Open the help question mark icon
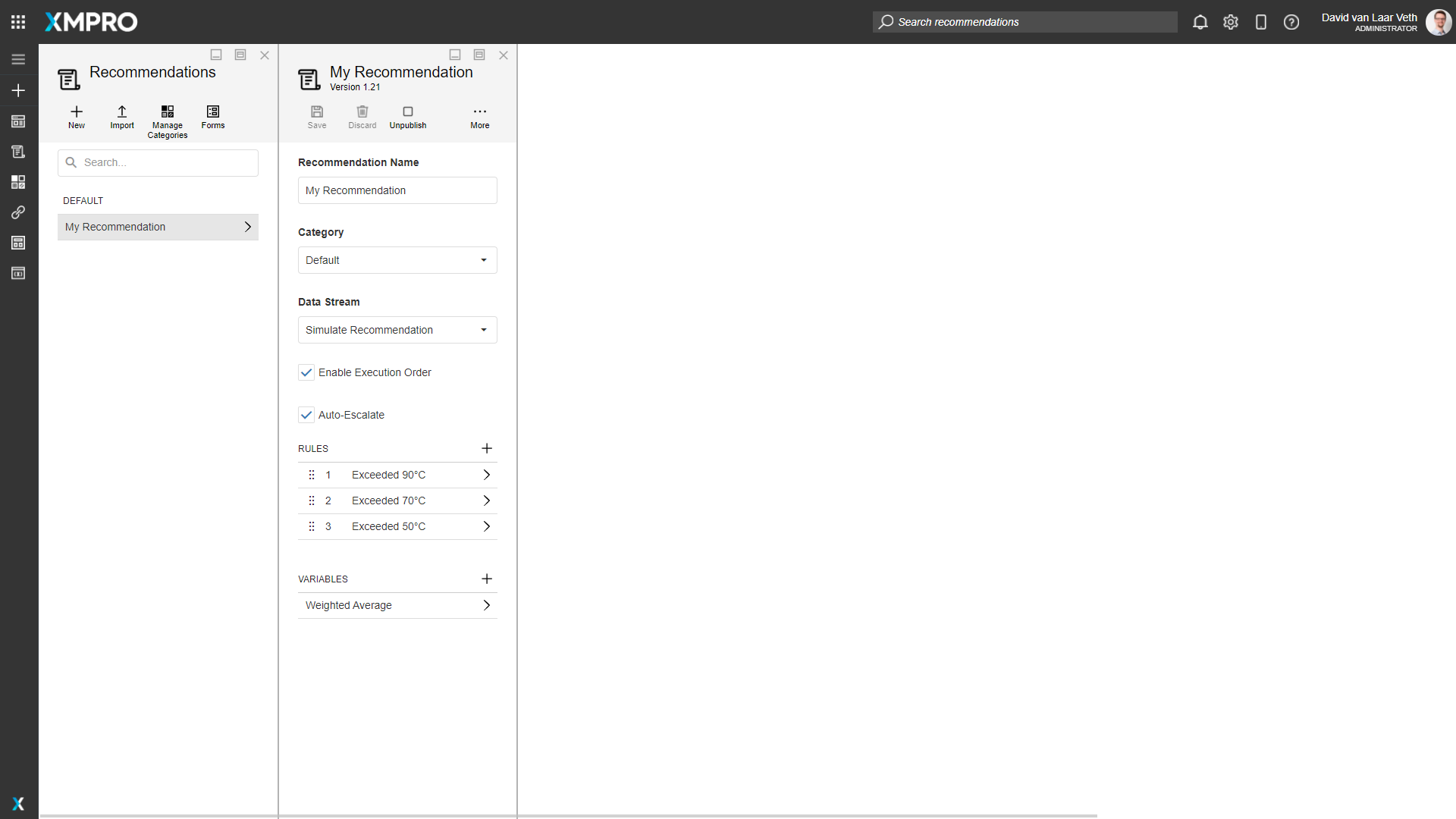This screenshot has width=1456, height=819. pyautogui.click(x=1291, y=22)
